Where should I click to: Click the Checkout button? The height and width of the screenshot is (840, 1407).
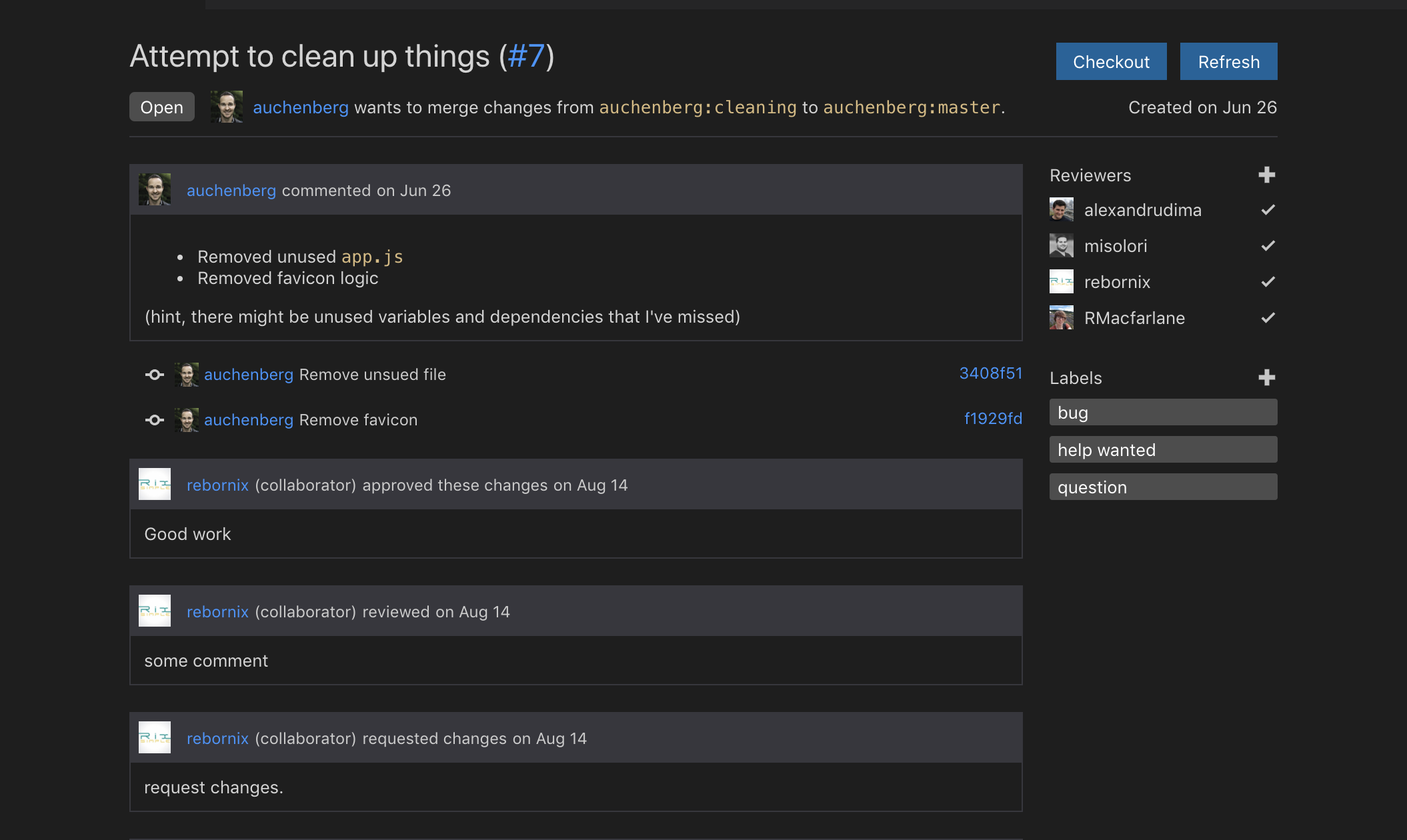click(x=1111, y=61)
